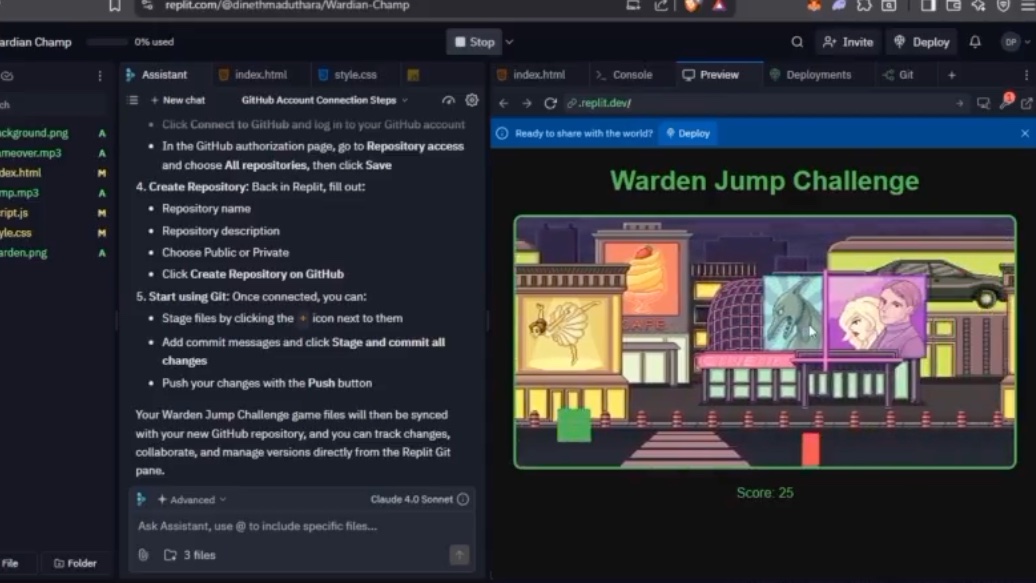1036x583 pixels.
Task: Open the gameover.mp3 file
Action: coord(30,153)
